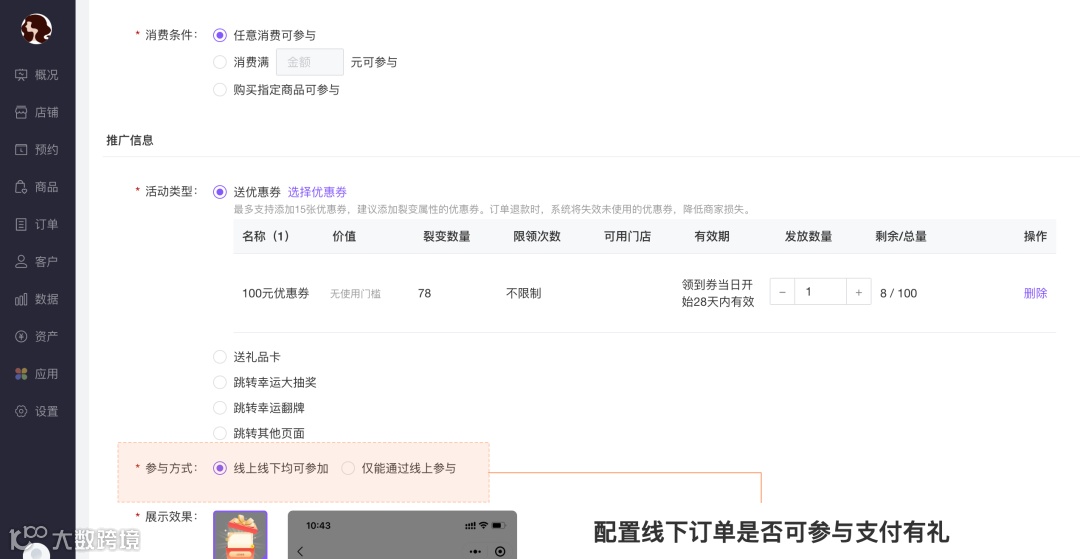The width and height of the screenshot is (1080, 559).
Task: Open the 预约 appointment icon
Action: coord(21,149)
